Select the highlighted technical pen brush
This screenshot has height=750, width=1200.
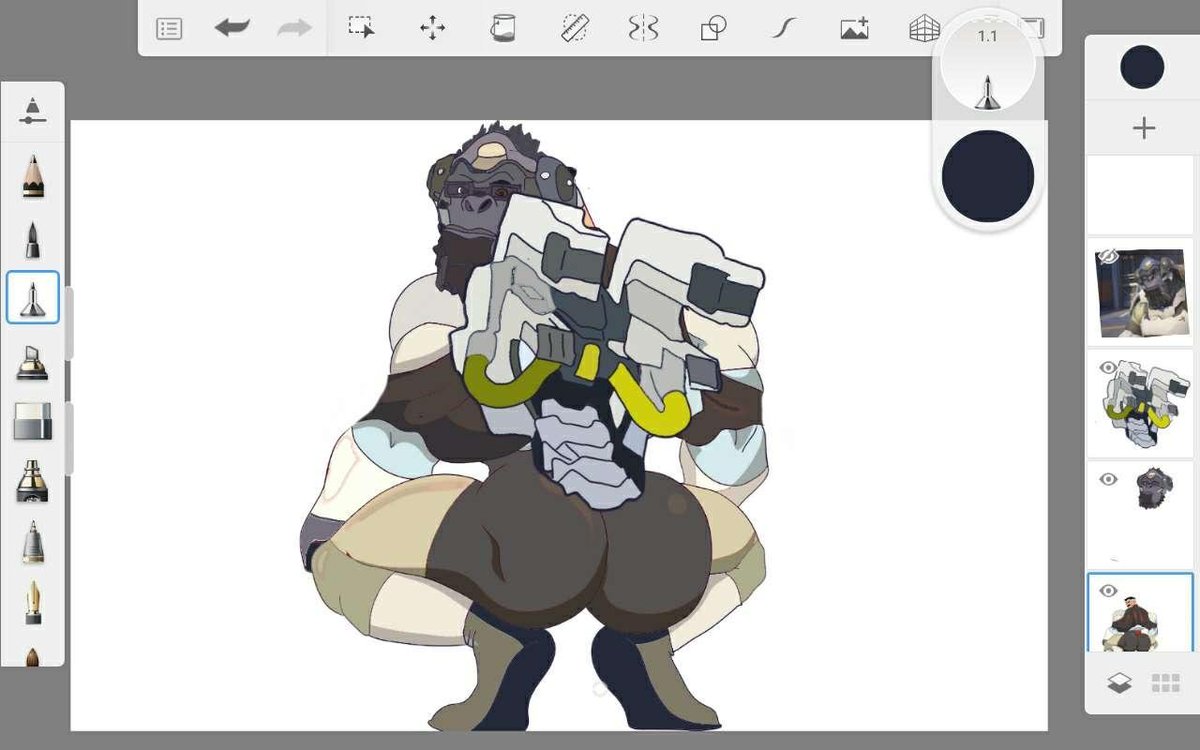pos(33,297)
